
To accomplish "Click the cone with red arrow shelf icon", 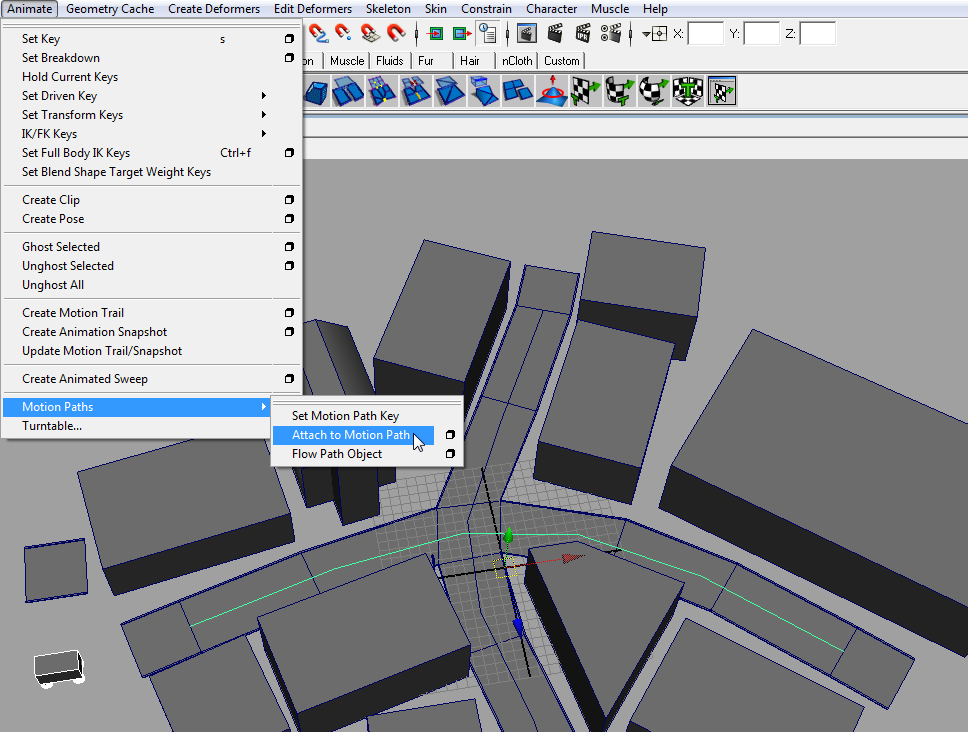I will coord(551,92).
